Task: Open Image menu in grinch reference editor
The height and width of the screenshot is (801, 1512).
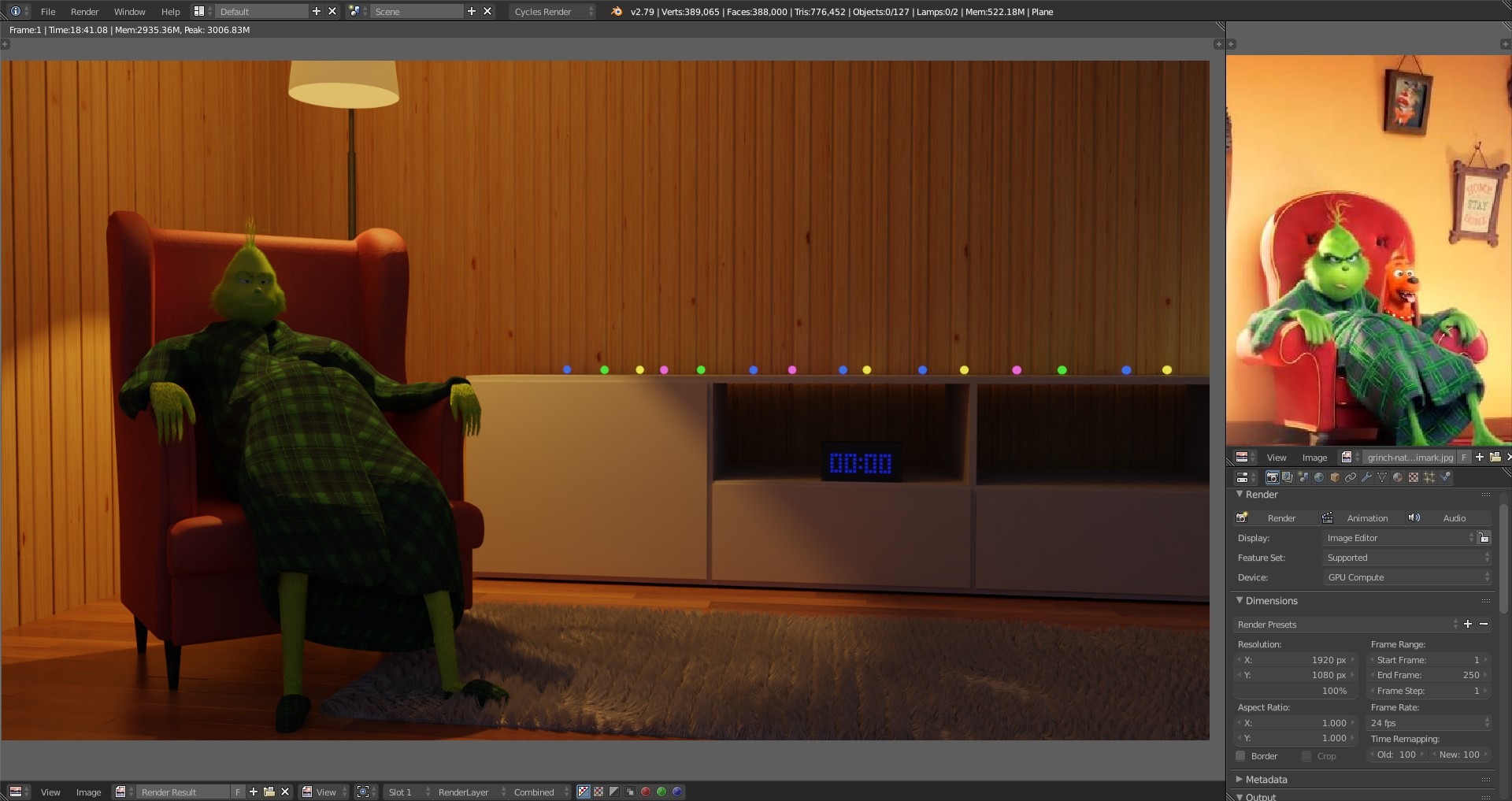Action: click(x=1314, y=457)
